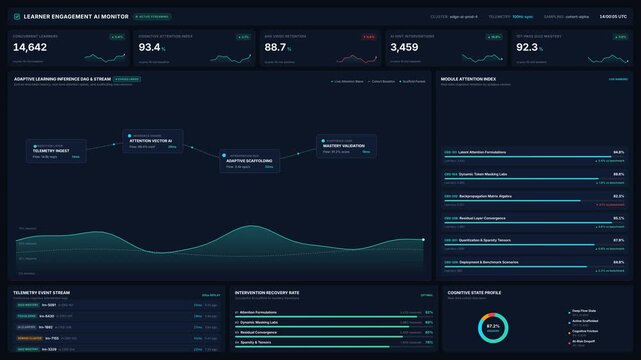The height and width of the screenshot is (360, 641).
Task: Select the #3 Residual Convergence recovery row
Action: (334, 334)
